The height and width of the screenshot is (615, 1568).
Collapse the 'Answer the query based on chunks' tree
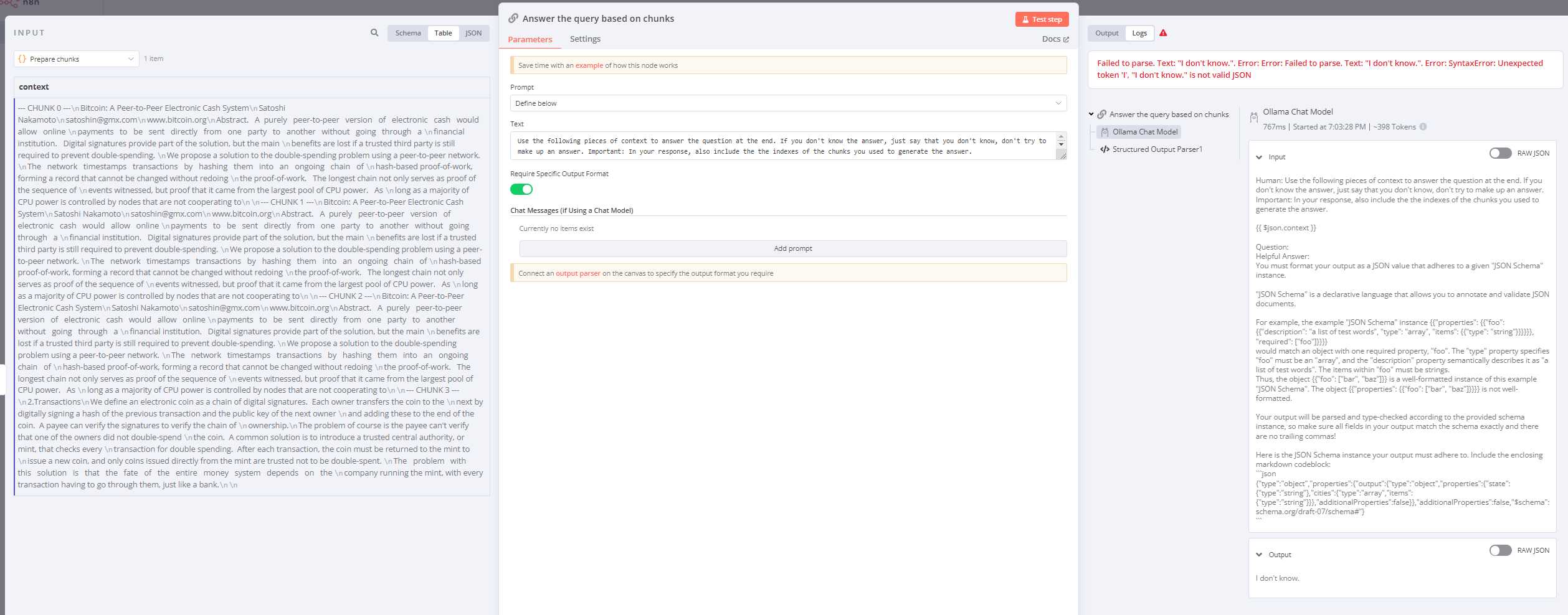pos(1091,115)
